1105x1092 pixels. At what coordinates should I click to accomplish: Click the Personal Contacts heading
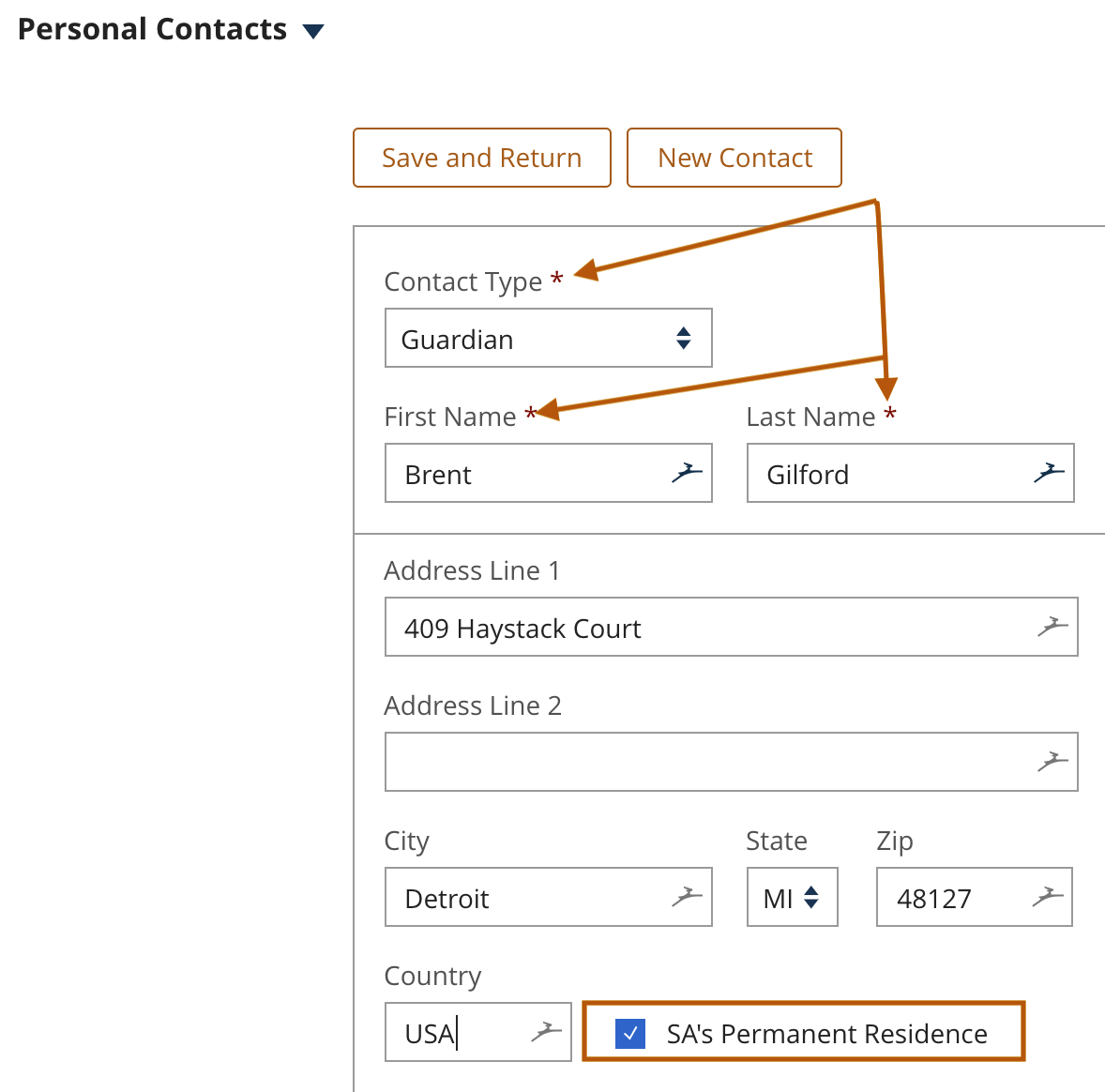(x=153, y=29)
